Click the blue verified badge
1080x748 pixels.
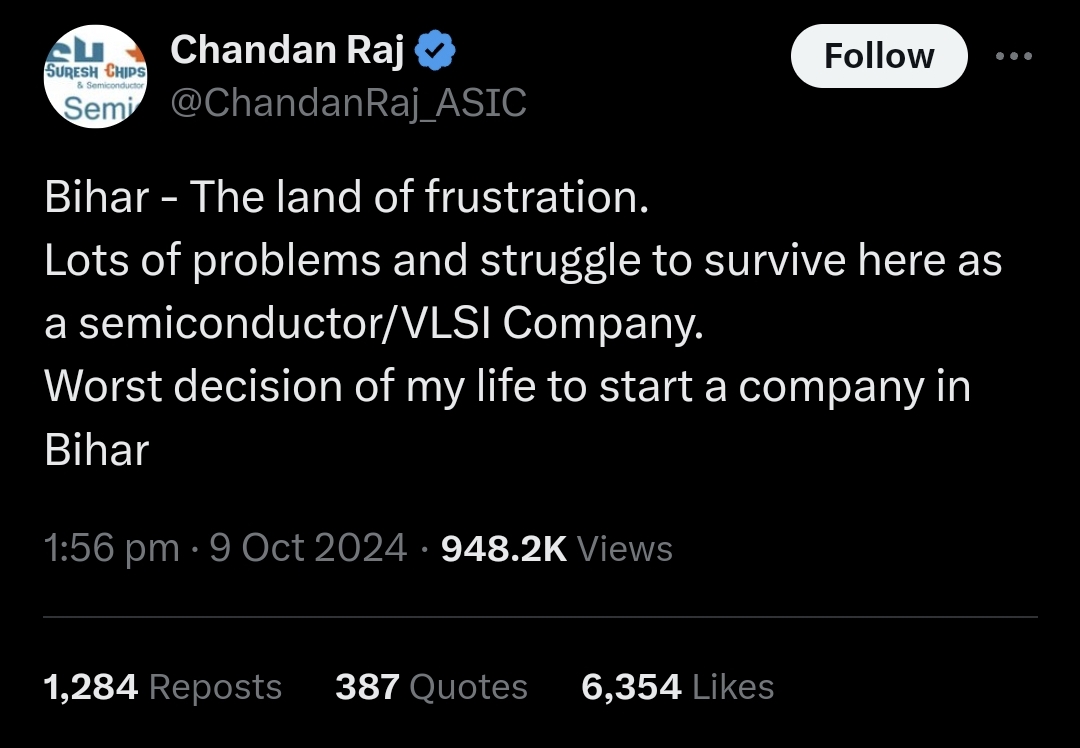pyautogui.click(x=436, y=51)
